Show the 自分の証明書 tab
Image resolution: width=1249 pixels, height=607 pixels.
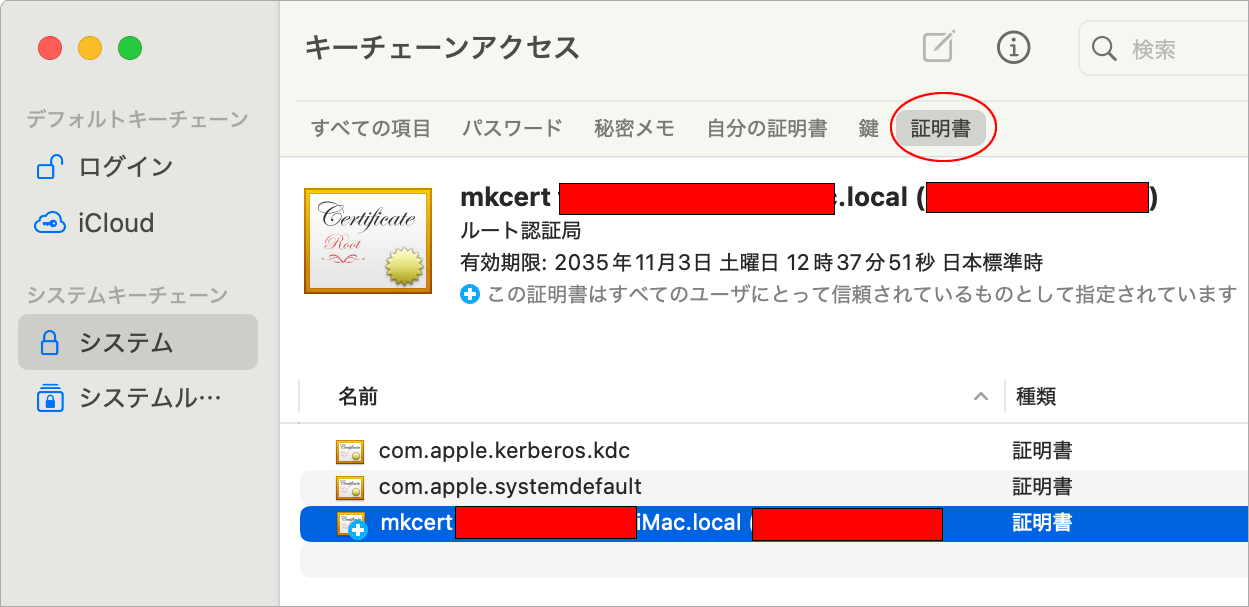(x=766, y=128)
